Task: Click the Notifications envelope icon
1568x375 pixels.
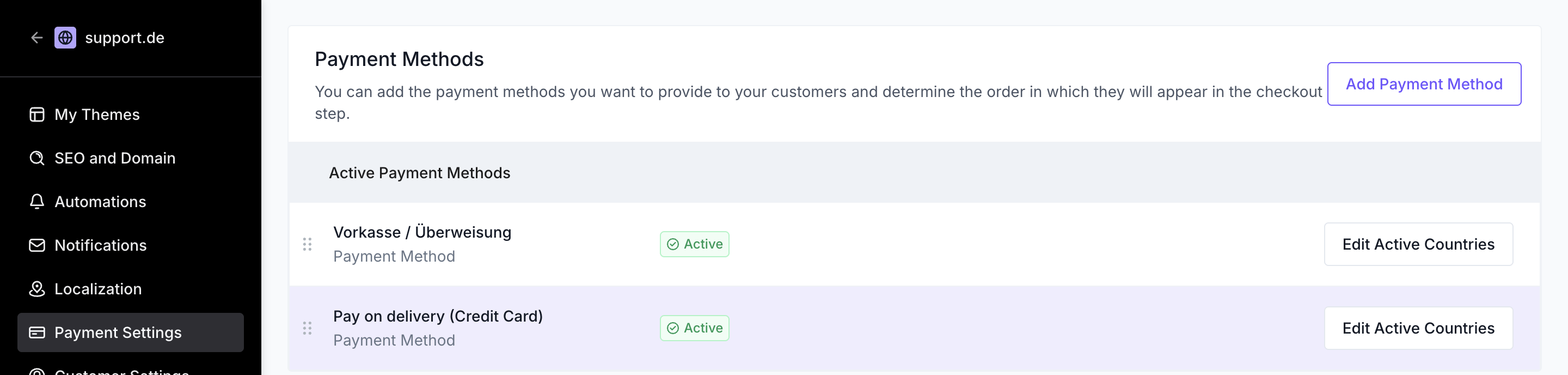Action: (37, 245)
